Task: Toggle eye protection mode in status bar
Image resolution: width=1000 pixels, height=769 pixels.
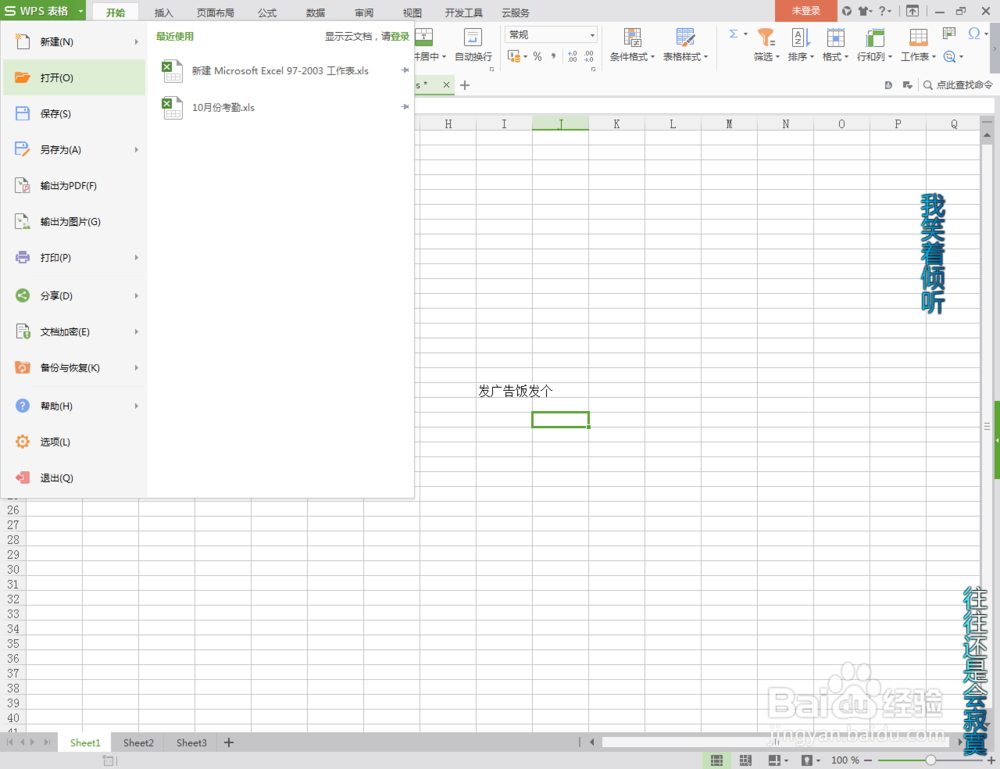Action: (x=807, y=760)
